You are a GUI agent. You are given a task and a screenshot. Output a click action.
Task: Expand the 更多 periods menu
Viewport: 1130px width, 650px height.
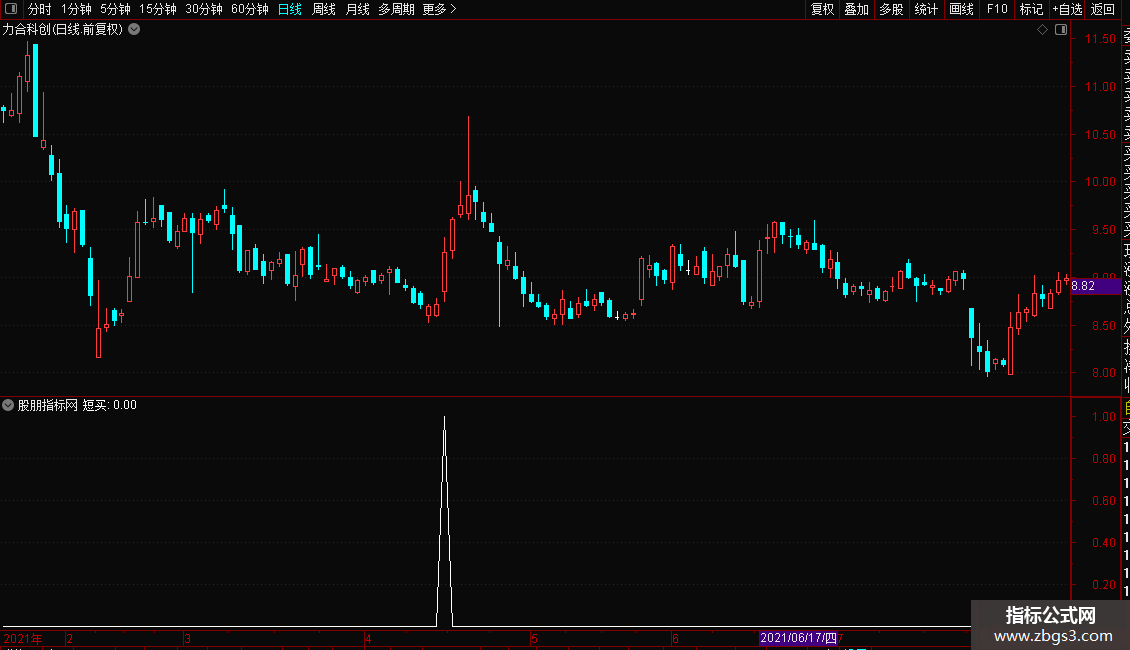439,9
